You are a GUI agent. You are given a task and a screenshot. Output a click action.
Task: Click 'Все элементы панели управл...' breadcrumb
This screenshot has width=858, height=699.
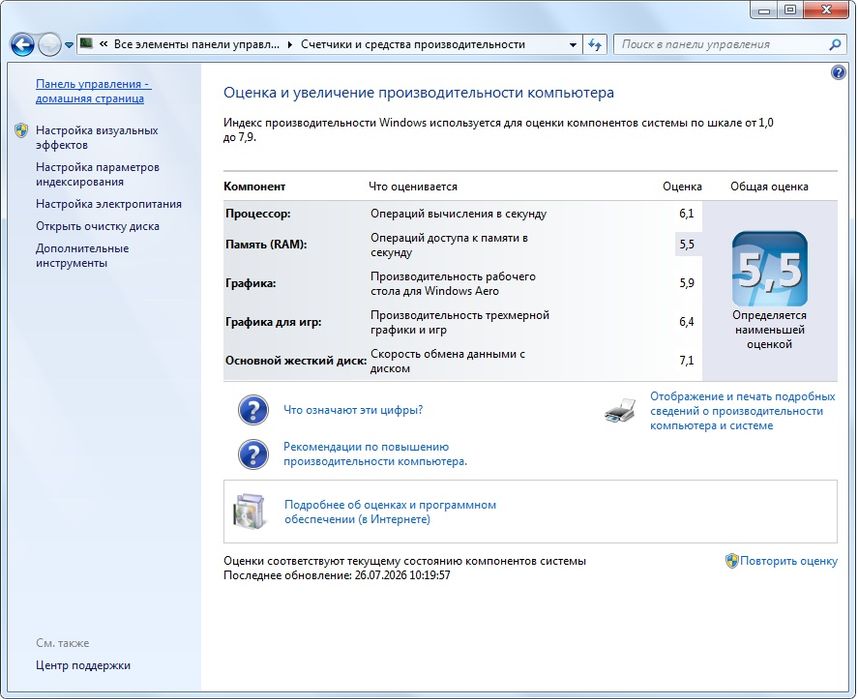tap(196, 44)
